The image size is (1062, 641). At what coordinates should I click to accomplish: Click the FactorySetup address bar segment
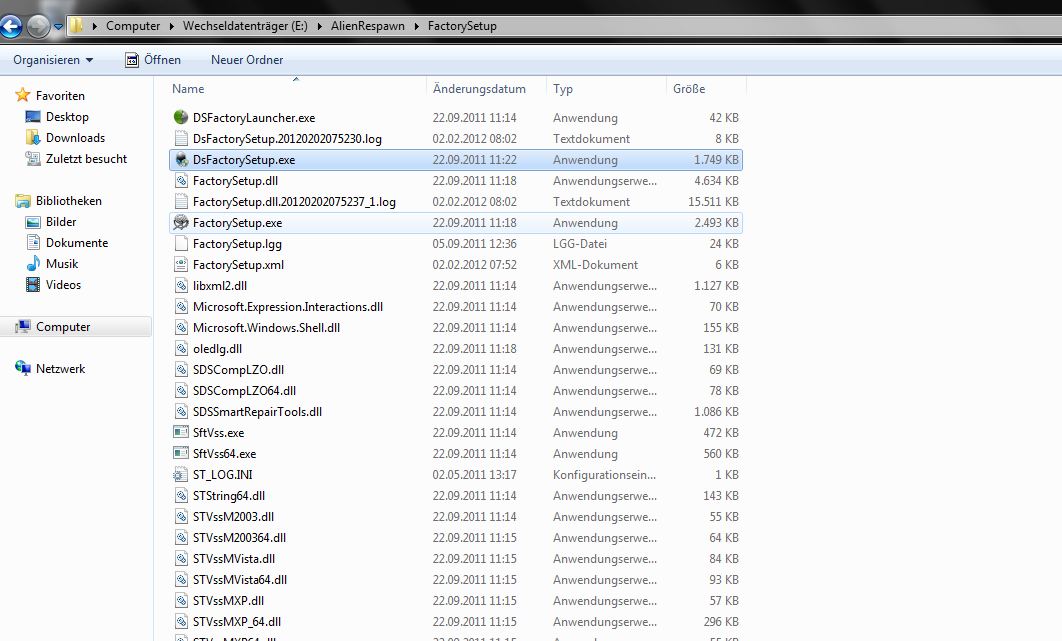[461, 26]
